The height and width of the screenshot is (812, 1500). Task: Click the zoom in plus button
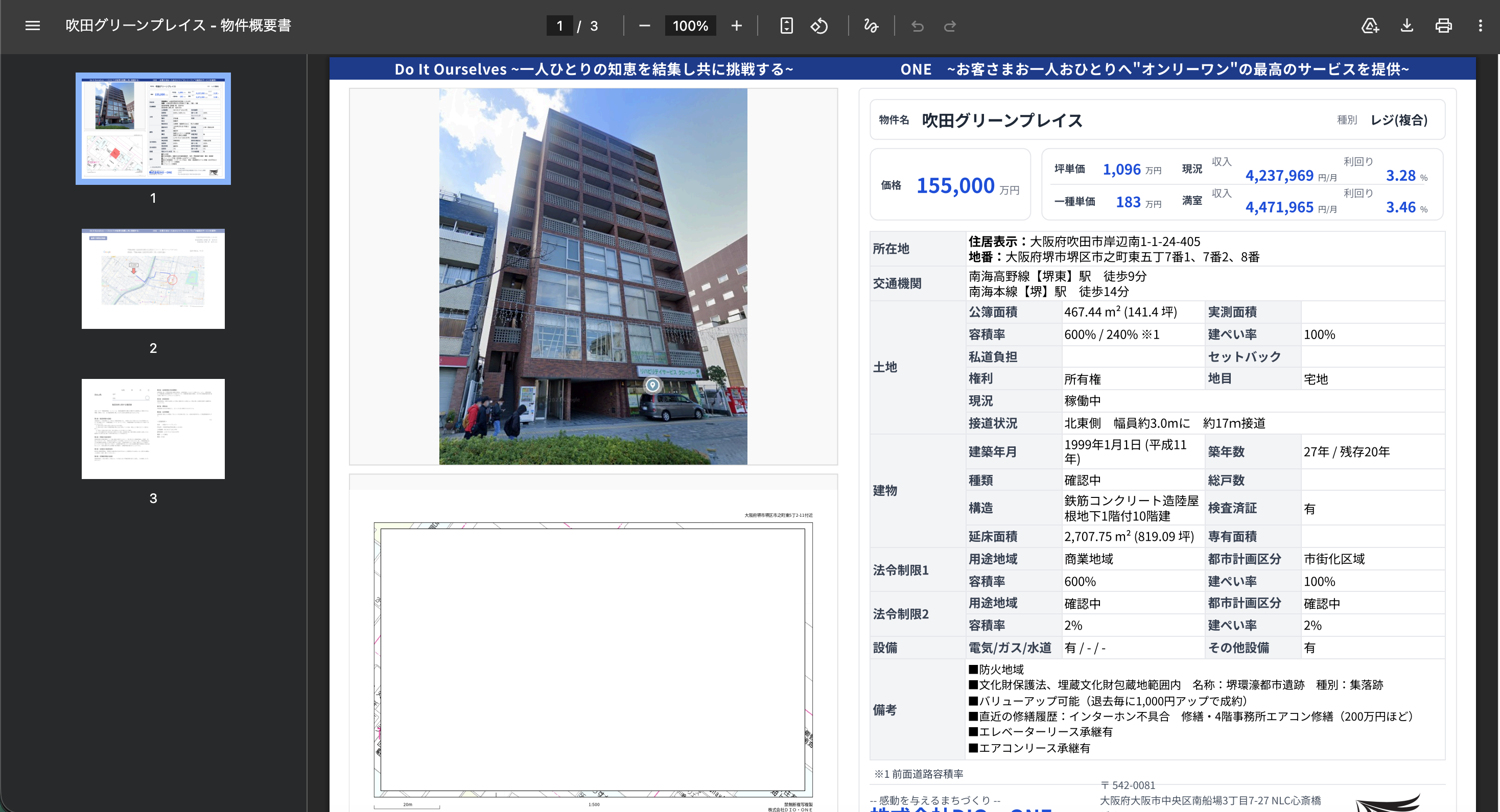coord(737,26)
